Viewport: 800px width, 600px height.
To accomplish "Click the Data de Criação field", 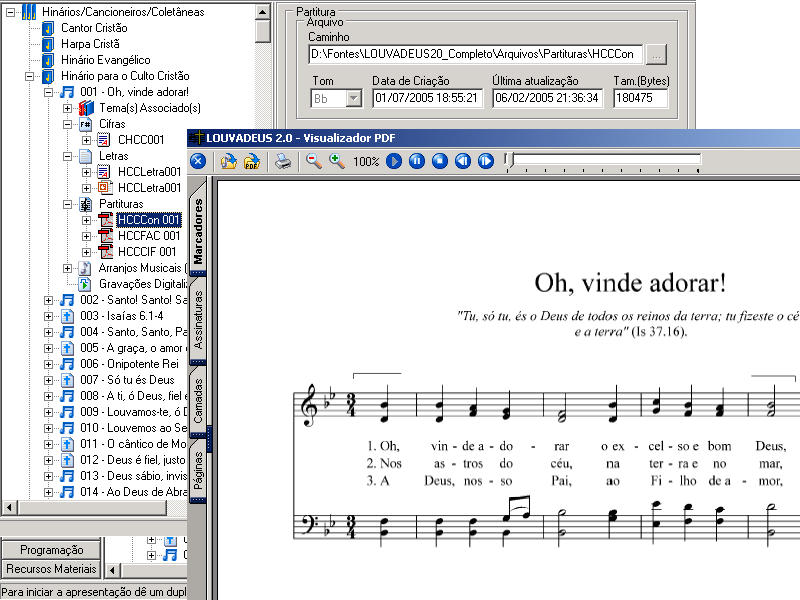I will tap(428, 98).
